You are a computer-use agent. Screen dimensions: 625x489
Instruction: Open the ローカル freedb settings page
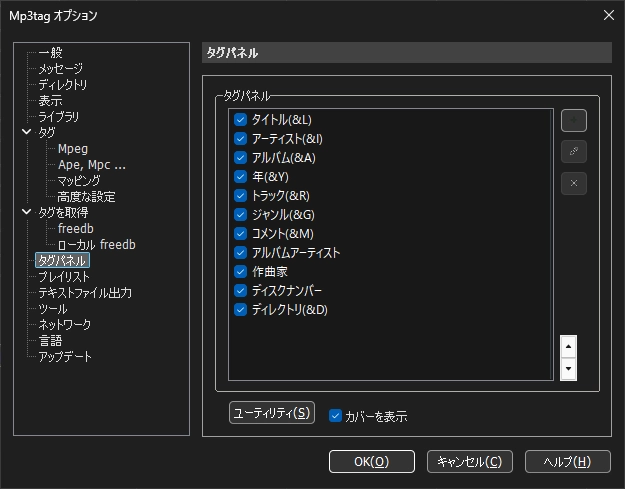[97, 244]
